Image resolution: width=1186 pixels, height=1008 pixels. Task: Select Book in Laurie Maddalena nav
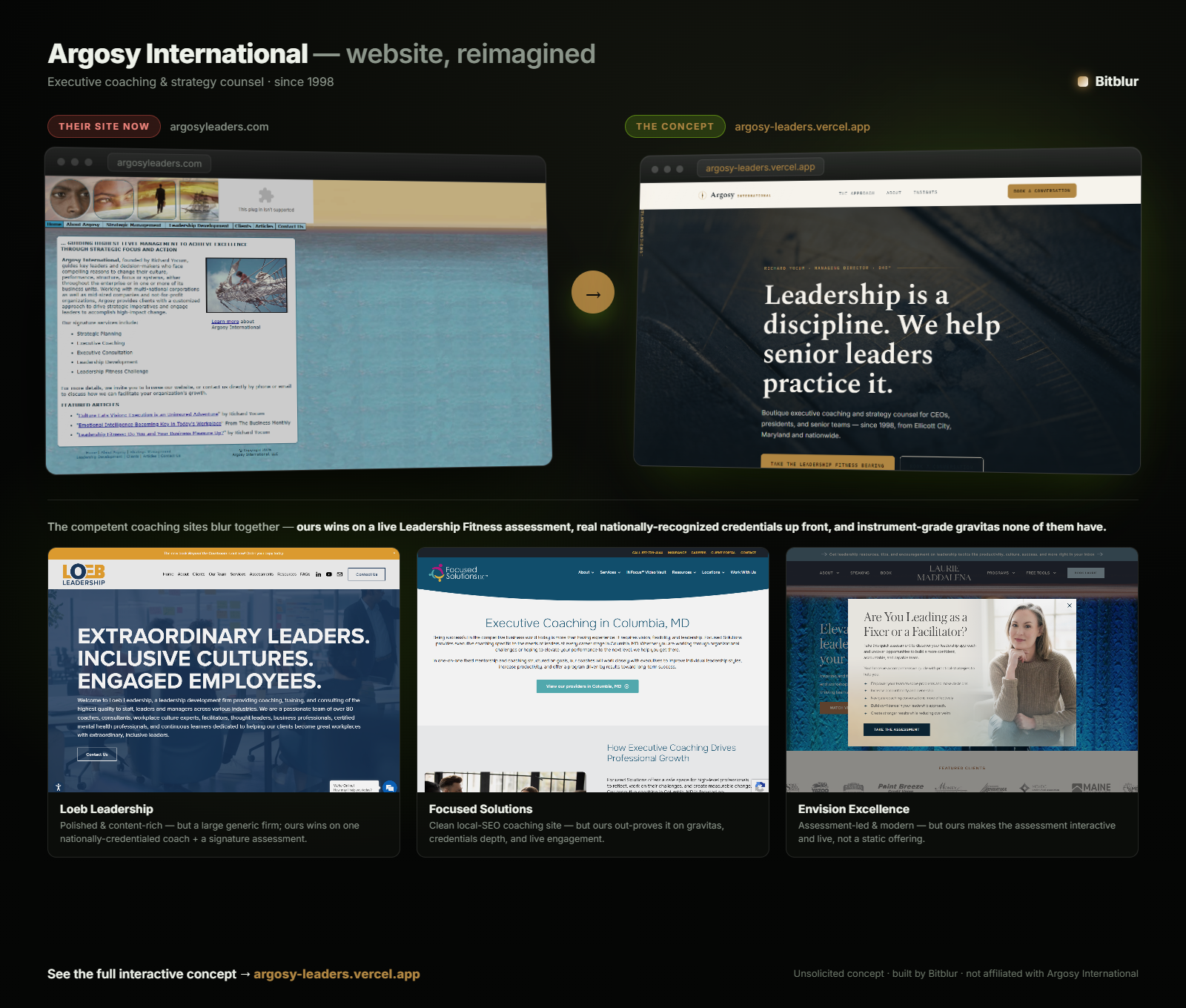(x=886, y=573)
